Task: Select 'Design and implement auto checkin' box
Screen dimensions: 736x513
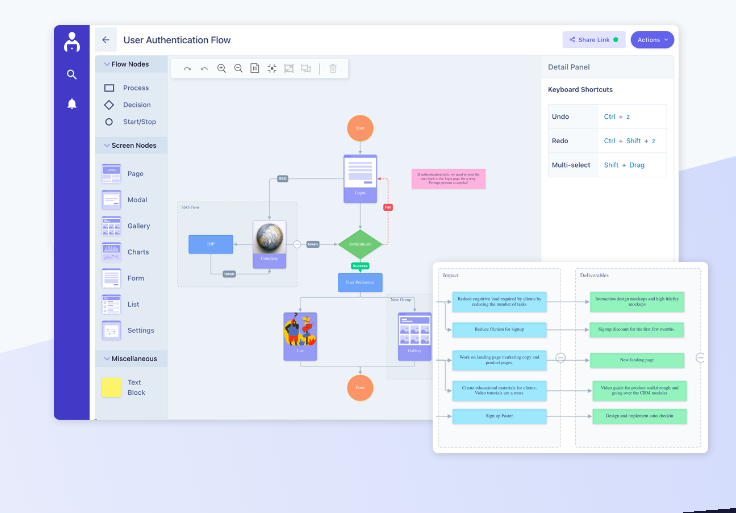Action: [x=639, y=416]
